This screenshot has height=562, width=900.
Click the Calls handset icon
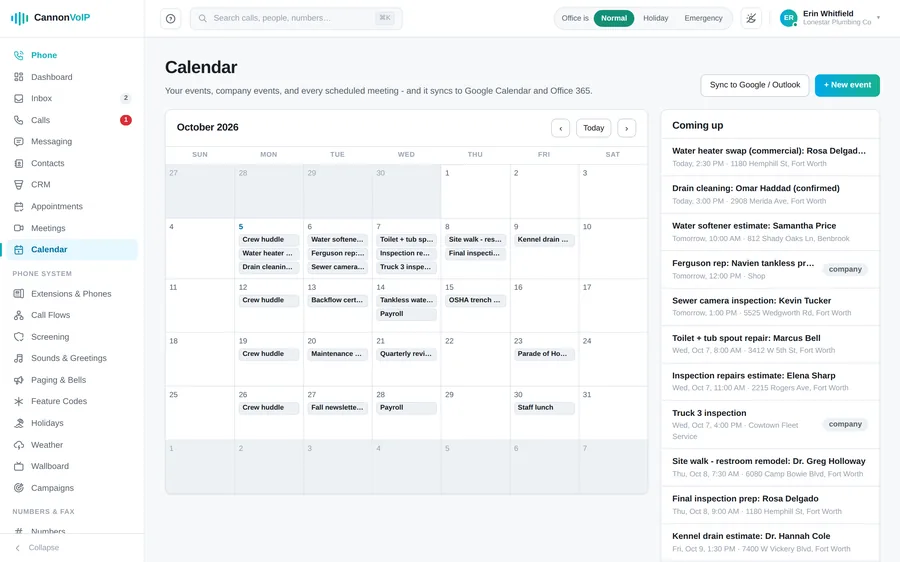tap(19, 120)
